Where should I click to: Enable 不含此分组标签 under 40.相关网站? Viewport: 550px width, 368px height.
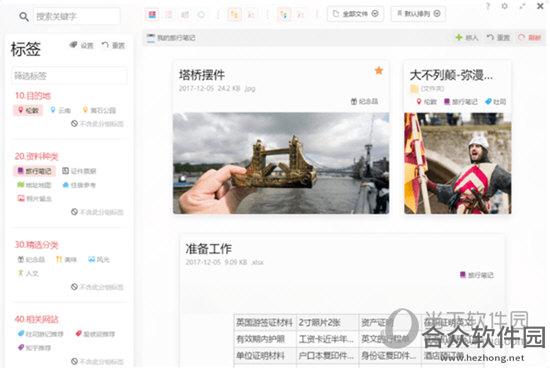click(97, 361)
